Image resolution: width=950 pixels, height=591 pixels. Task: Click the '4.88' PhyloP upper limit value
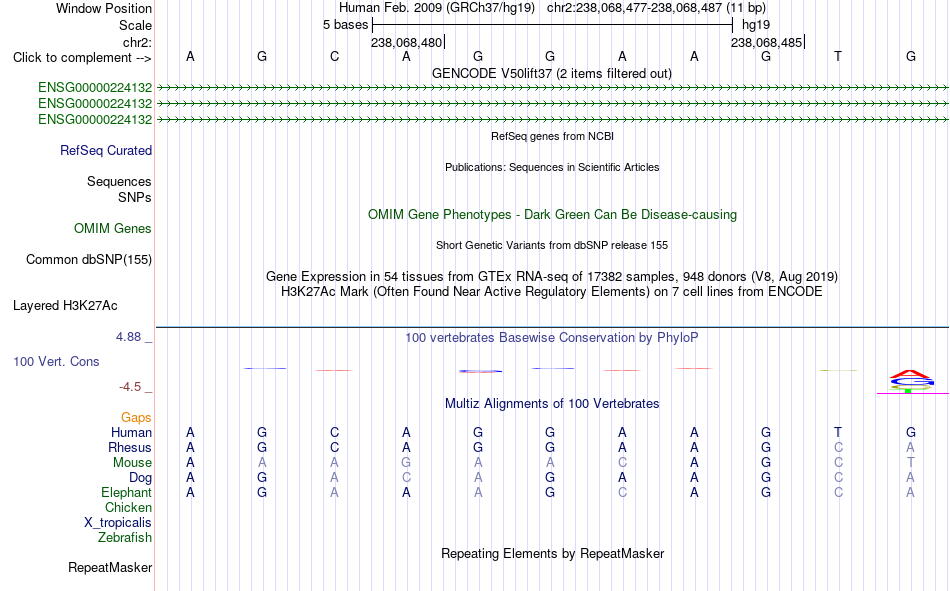pos(128,336)
